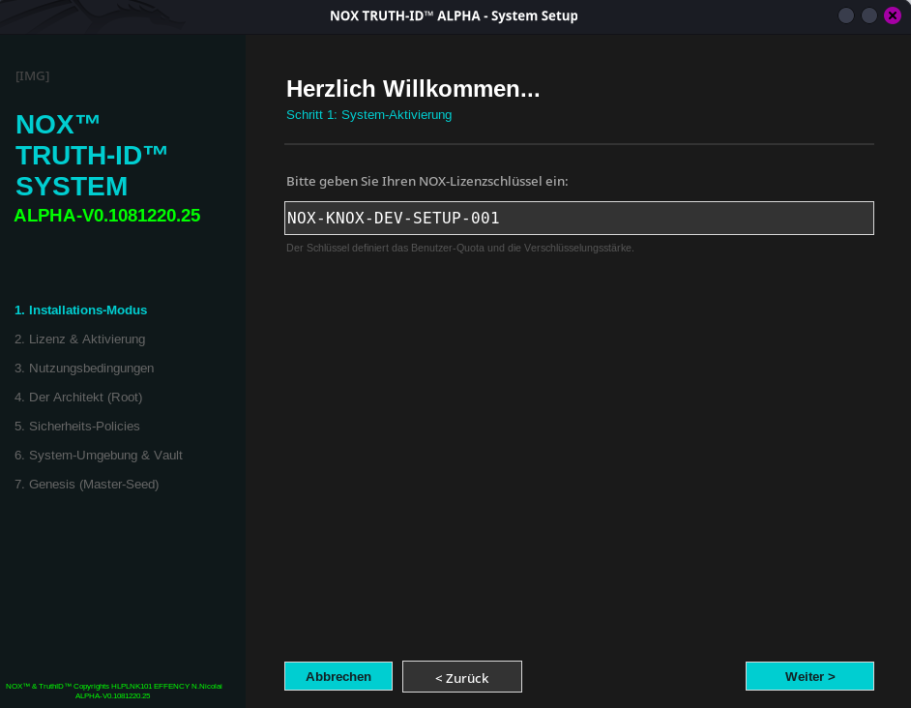Go to step 6 System-Umgebung & Vault
This screenshot has height=708, width=911.
[98, 455]
